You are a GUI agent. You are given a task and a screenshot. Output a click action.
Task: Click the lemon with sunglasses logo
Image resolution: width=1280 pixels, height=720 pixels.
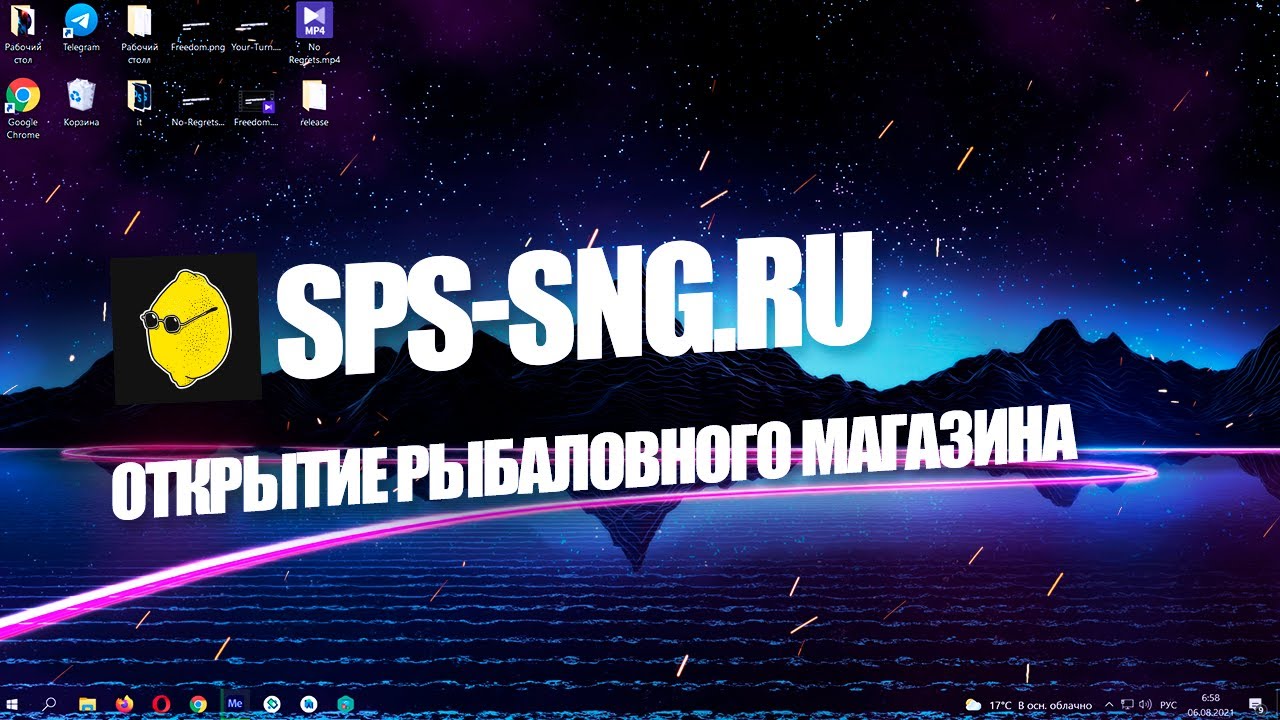pyautogui.click(x=185, y=329)
